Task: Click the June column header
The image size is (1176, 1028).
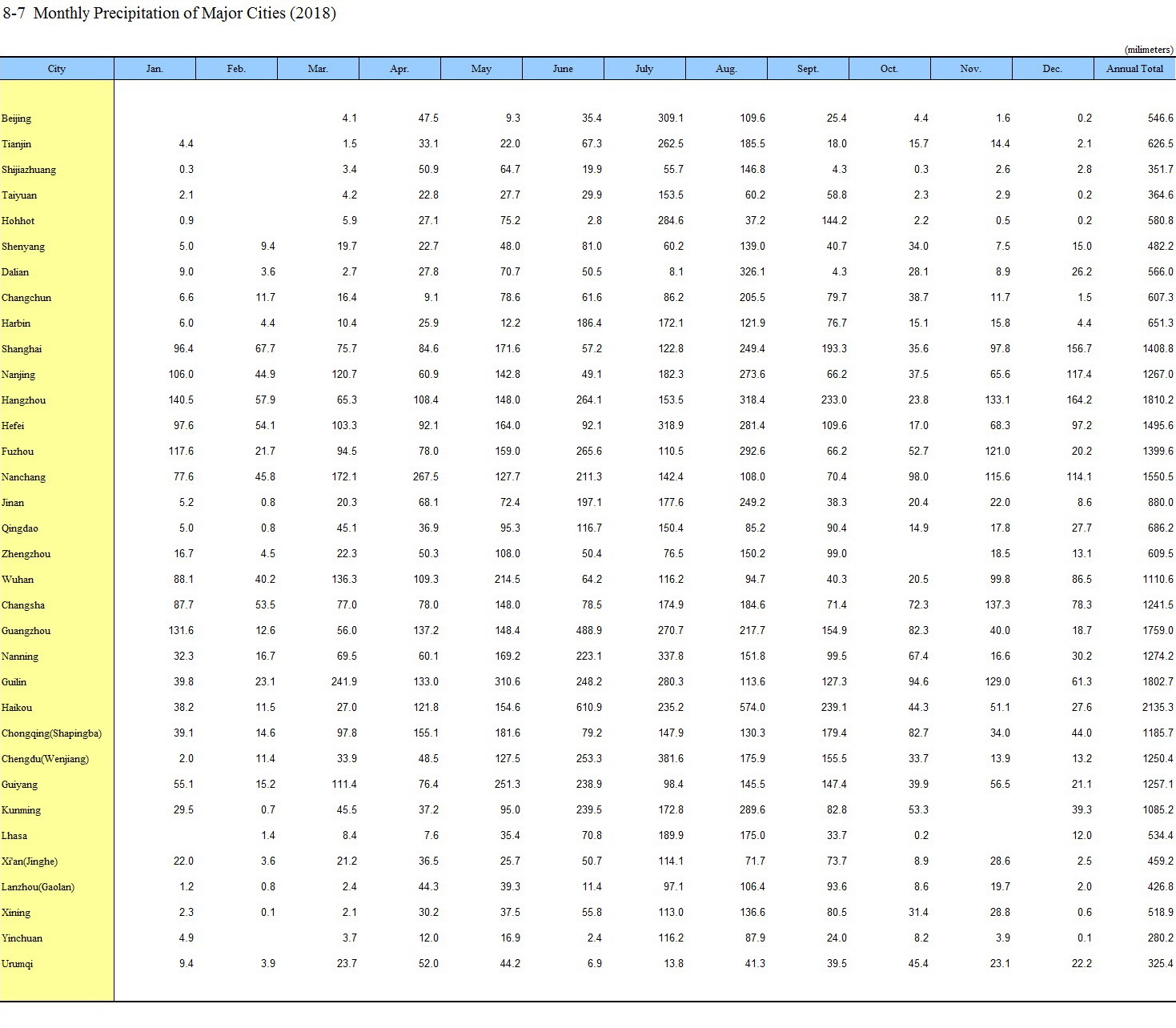Action: pyautogui.click(x=563, y=69)
